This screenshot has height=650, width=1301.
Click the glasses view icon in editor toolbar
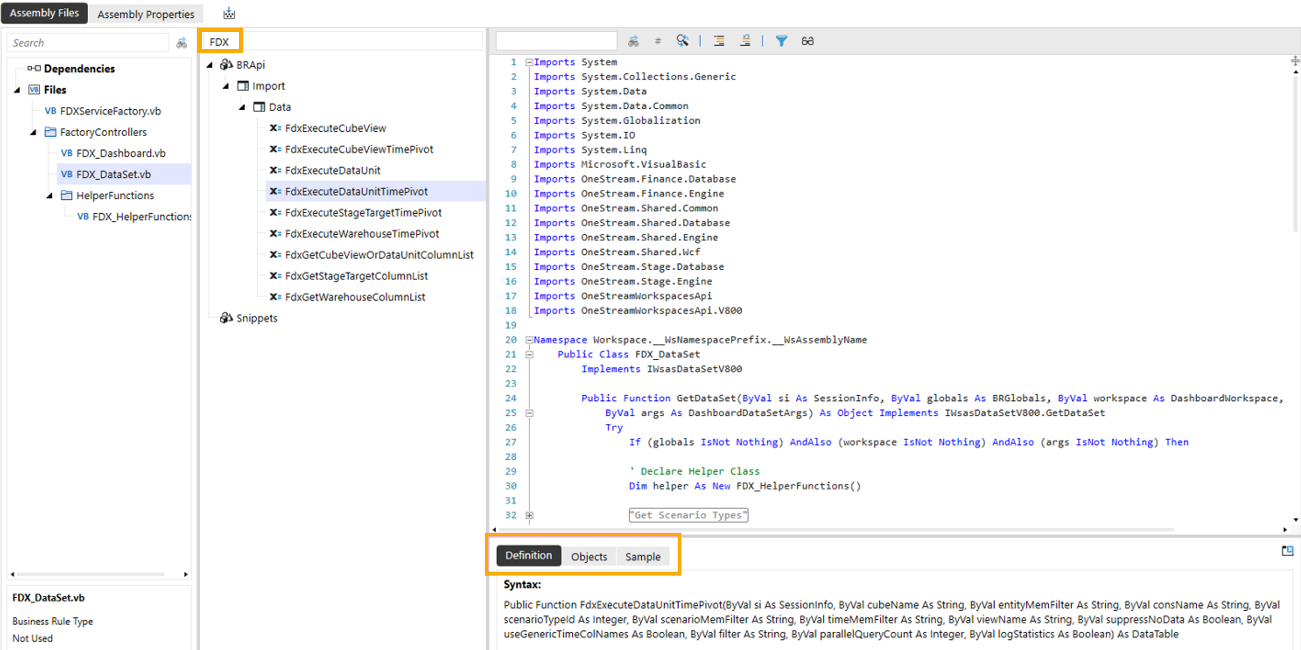[x=807, y=40]
